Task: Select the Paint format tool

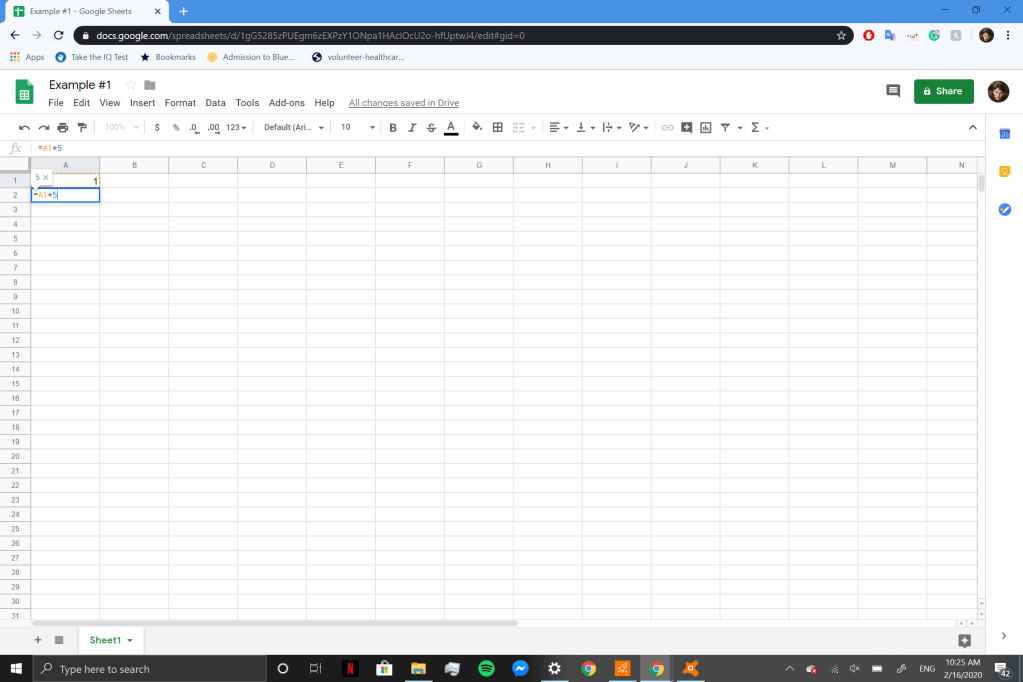Action: tap(82, 127)
